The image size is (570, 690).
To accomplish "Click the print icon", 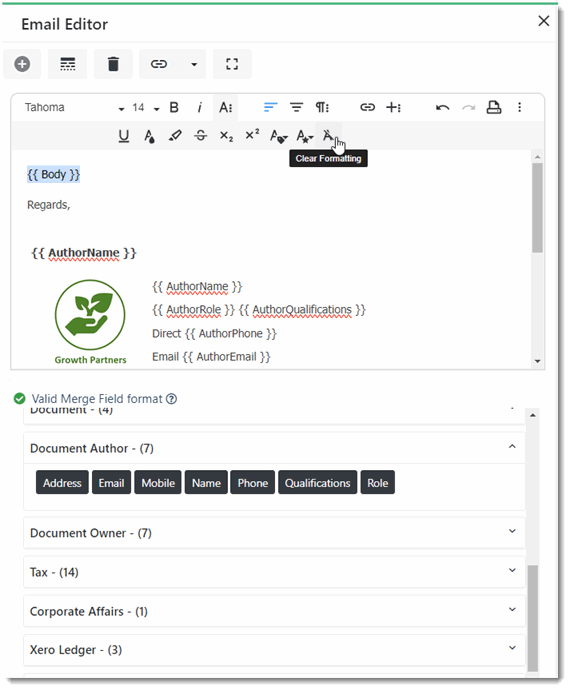I will tap(494, 107).
